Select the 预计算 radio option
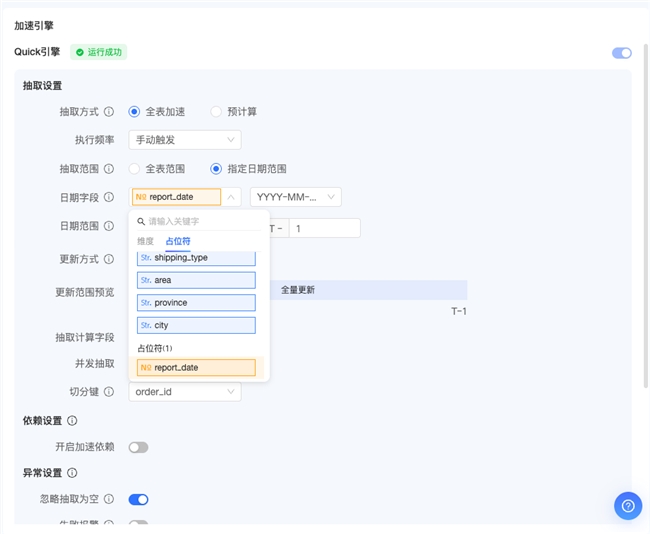 216,112
